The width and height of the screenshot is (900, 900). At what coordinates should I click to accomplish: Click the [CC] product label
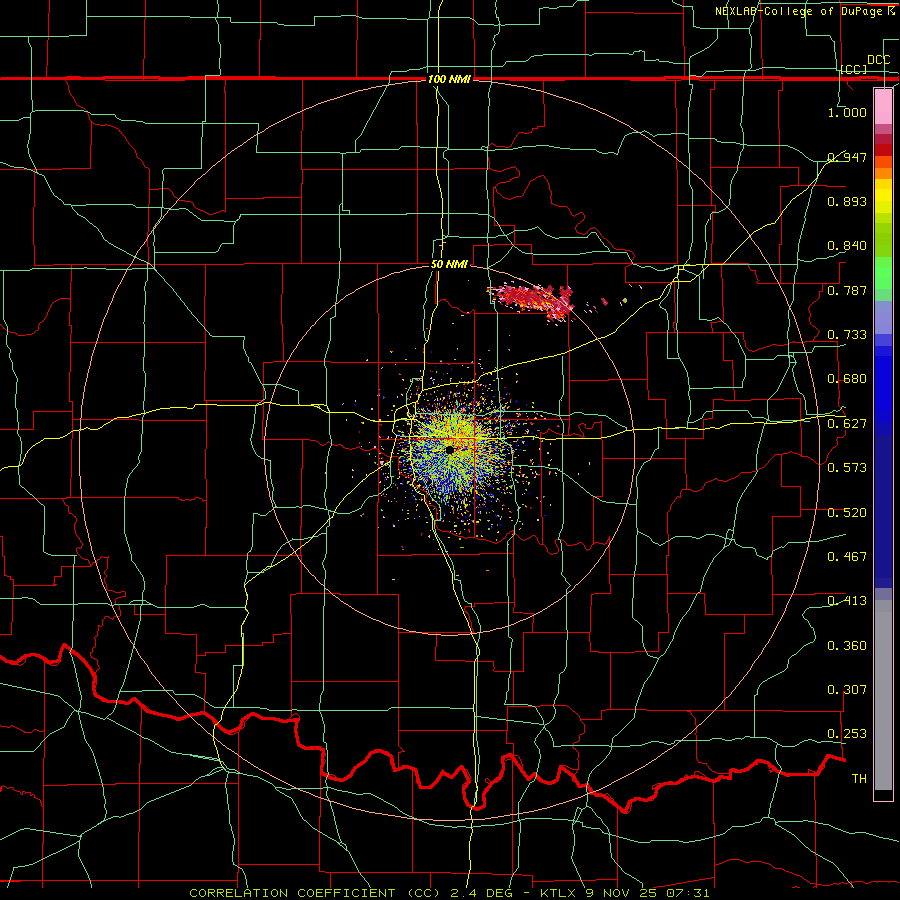pos(854,69)
